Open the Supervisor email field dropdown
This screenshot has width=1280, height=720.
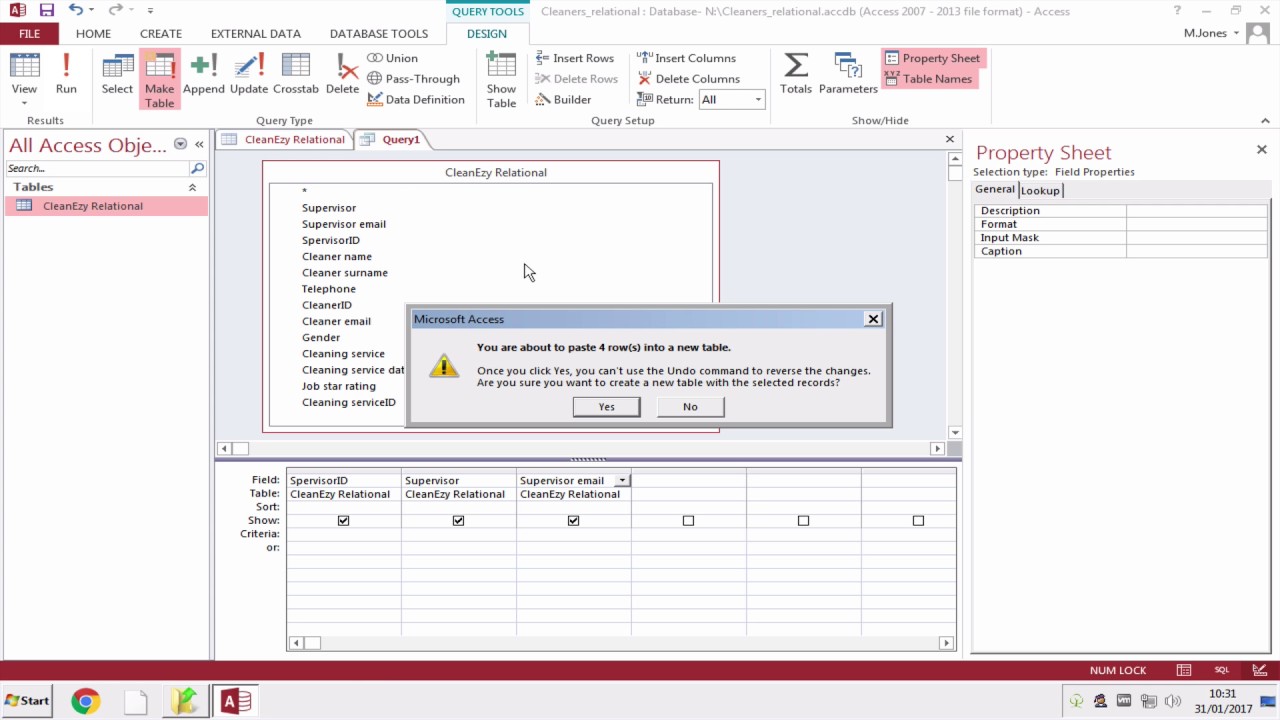click(x=622, y=481)
